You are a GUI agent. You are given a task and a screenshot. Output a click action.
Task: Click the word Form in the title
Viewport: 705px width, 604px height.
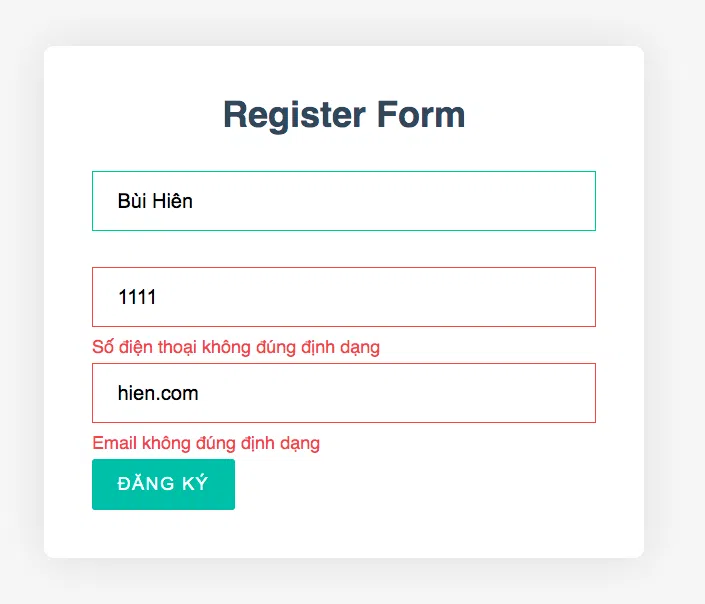[421, 115]
